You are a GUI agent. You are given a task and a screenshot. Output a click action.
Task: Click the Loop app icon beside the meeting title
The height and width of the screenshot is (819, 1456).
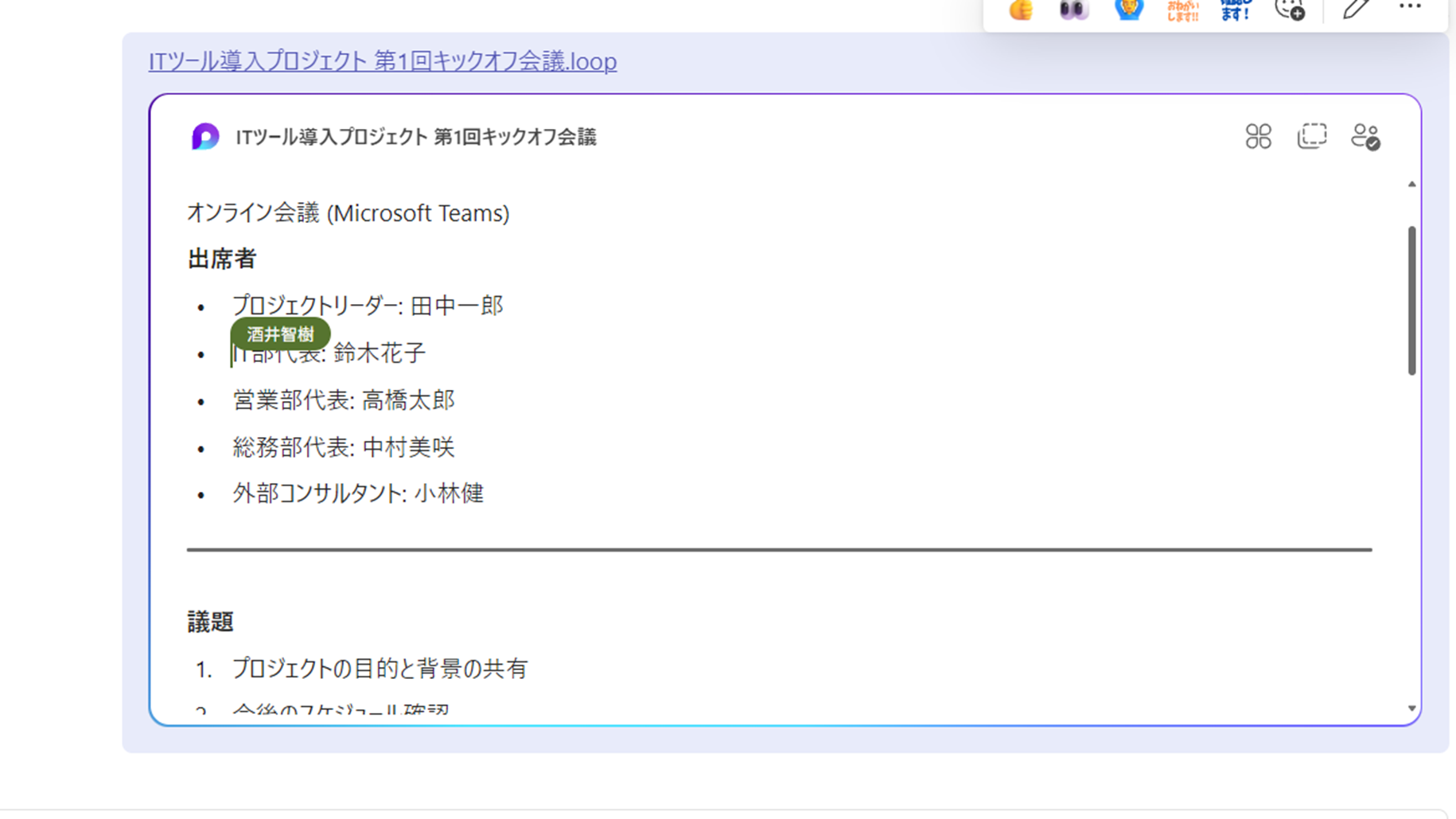tap(205, 137)
